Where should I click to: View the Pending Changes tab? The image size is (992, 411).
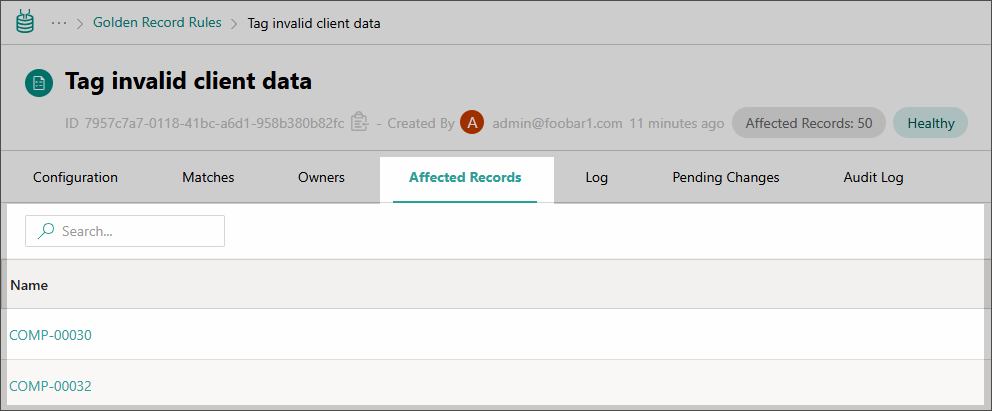pyautogui.click(x=725, y=178)
